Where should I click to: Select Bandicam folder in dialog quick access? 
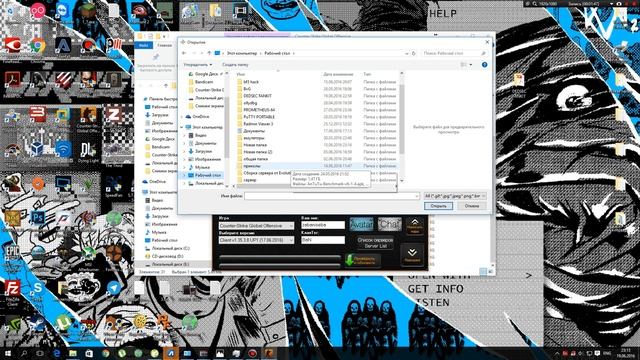click(x=204, y=82)
